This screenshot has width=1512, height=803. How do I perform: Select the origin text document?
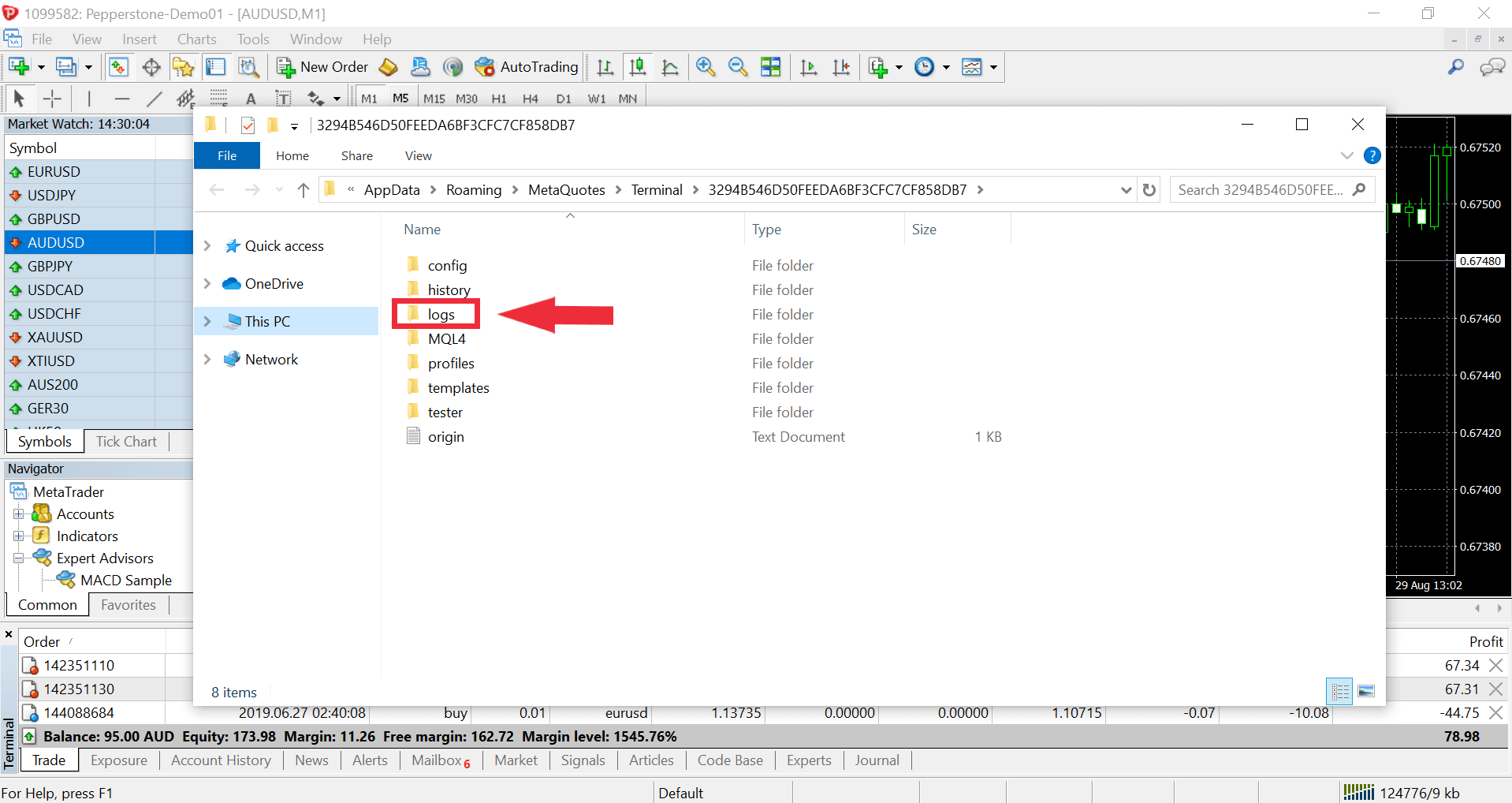click(x=445, y=437)
